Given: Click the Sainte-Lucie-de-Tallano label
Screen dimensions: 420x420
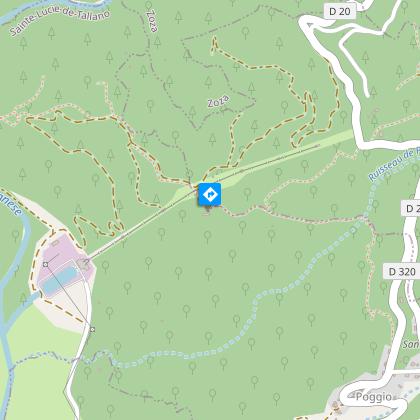Looking at the screenshot, I should click(59, 21).
